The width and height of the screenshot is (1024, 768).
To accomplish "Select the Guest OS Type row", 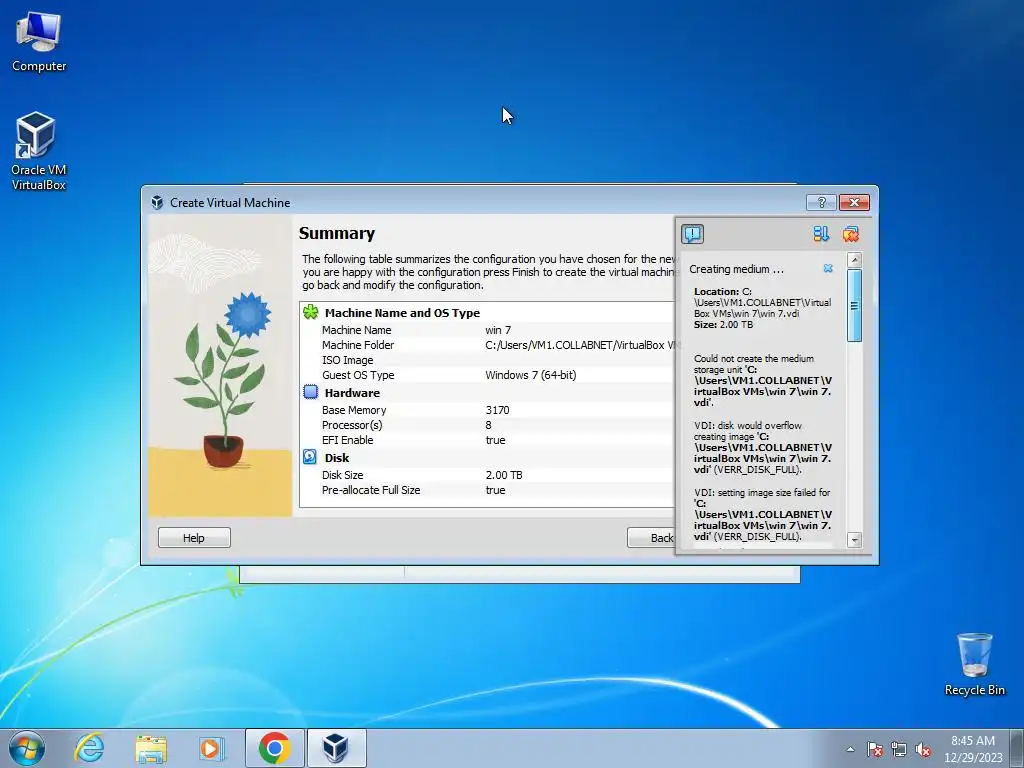I will tap(487, 375).
